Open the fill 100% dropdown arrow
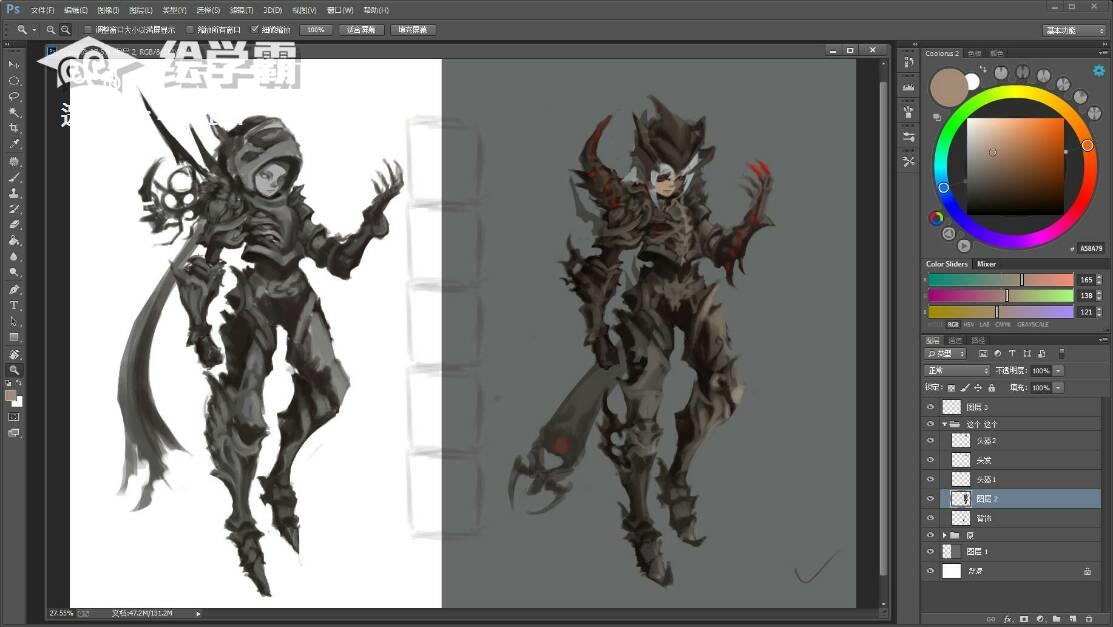This screenshot has width=1113, height=627. 1058,388
